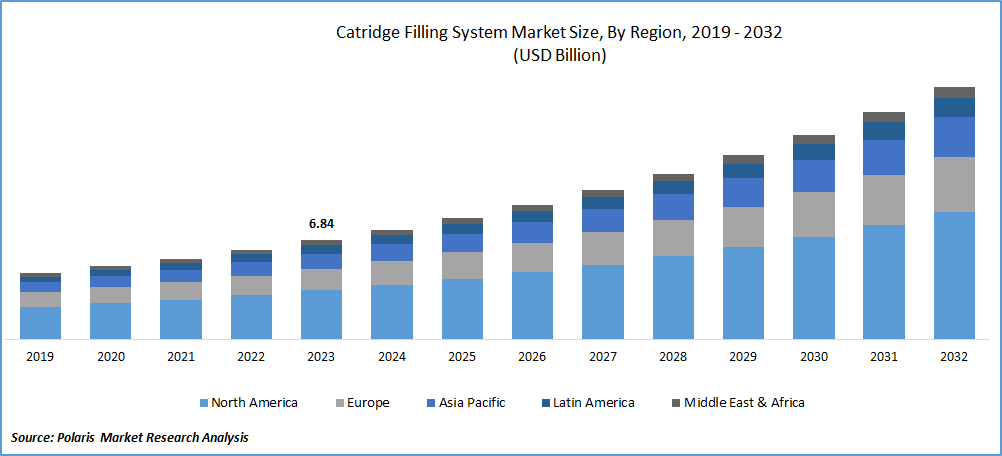Click the 2027 axis label
This screenshot has width=1002, height=456.
point(603,358)
